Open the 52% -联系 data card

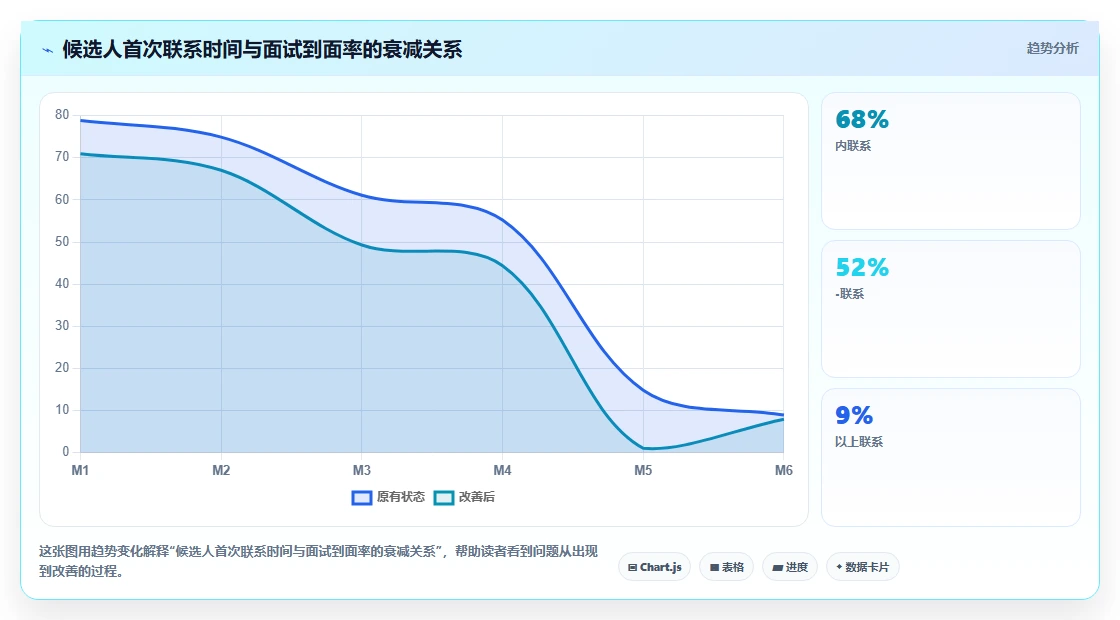pos(951,309)
